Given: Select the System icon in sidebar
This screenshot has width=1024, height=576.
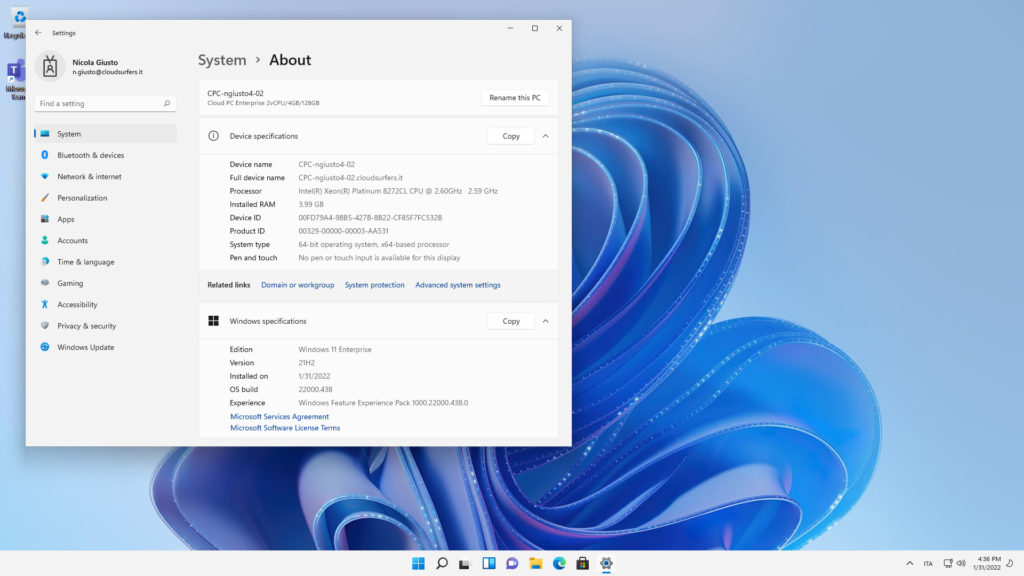Looking at the screenshot, I should click(44, 134).
